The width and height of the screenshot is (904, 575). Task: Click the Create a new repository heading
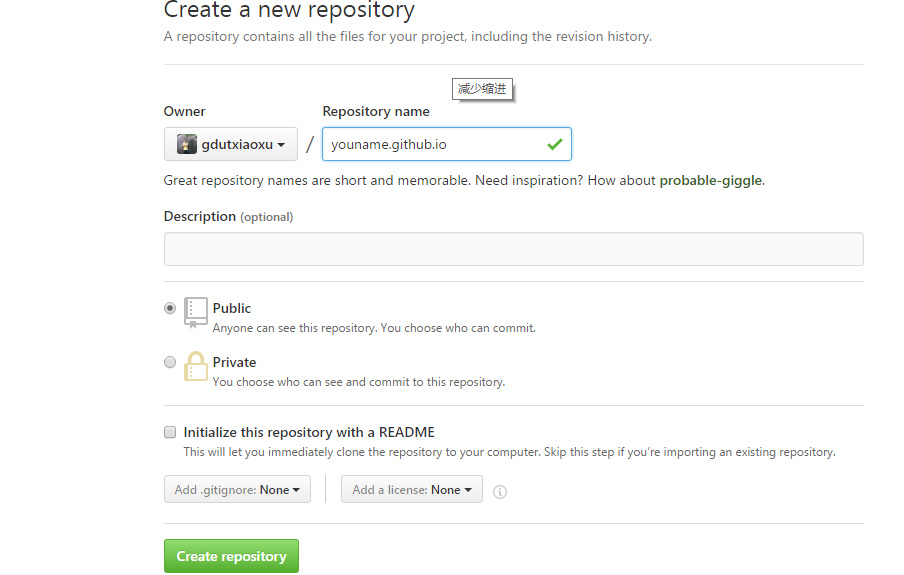point(289,10)
